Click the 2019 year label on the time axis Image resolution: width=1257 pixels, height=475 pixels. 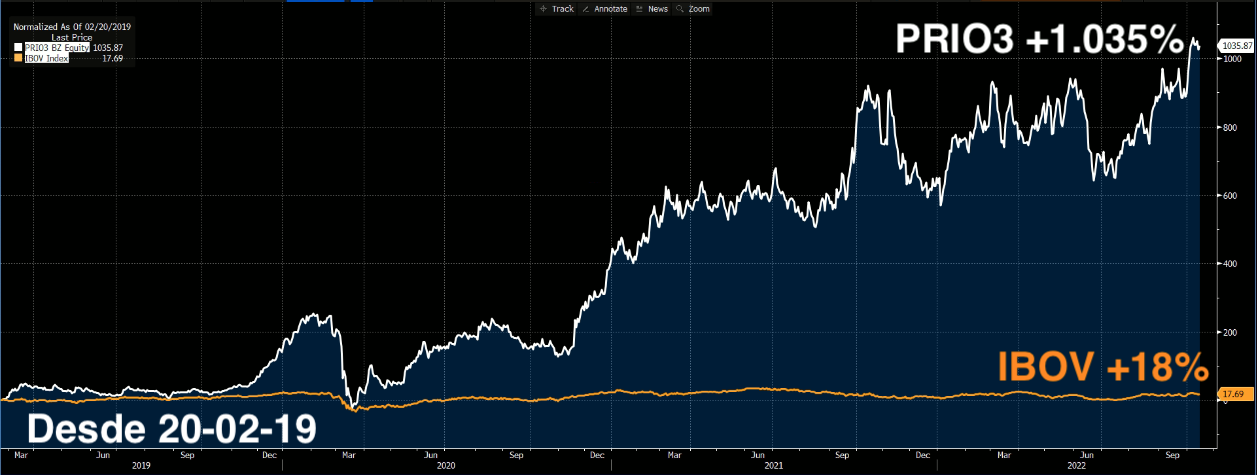click(x=142, y=466)
